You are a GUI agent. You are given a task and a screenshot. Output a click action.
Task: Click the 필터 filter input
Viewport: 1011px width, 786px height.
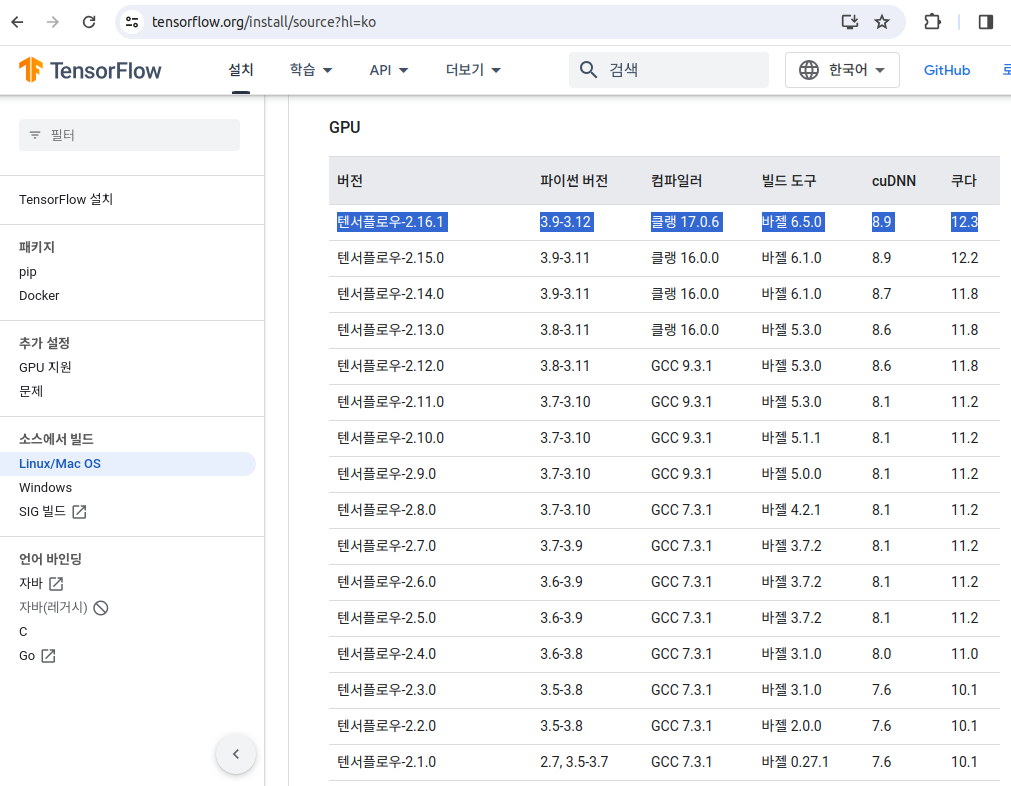pos(129,135)
